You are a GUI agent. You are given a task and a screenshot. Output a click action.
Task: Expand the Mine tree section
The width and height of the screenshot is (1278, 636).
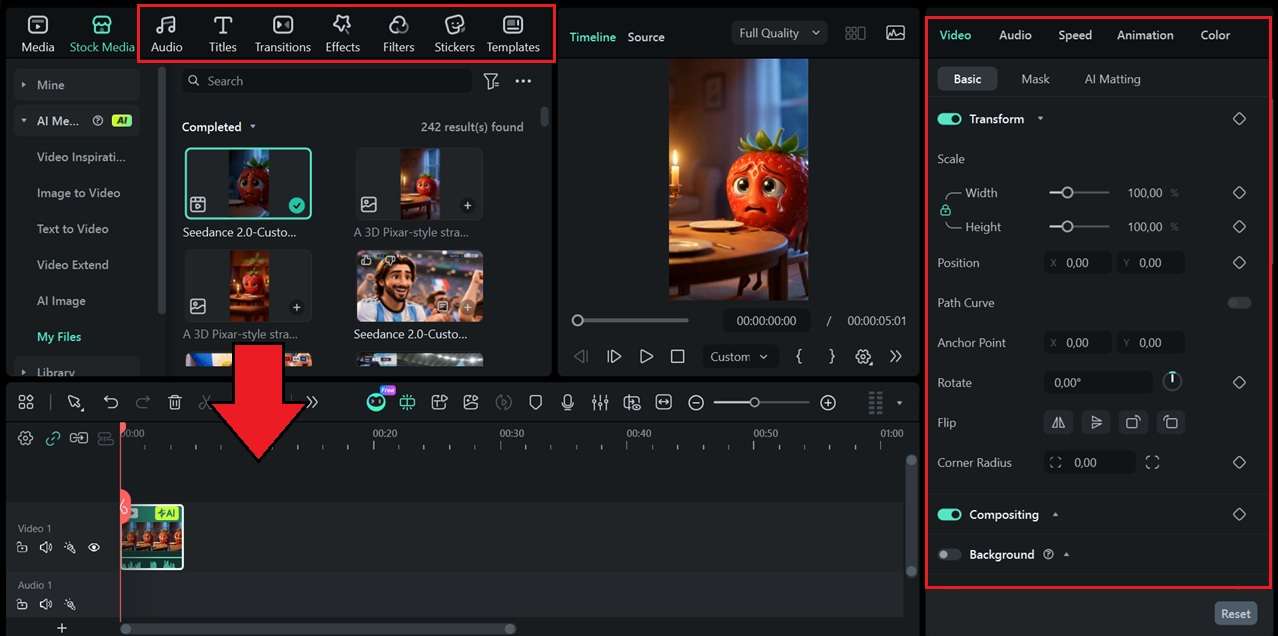(22, 85)
